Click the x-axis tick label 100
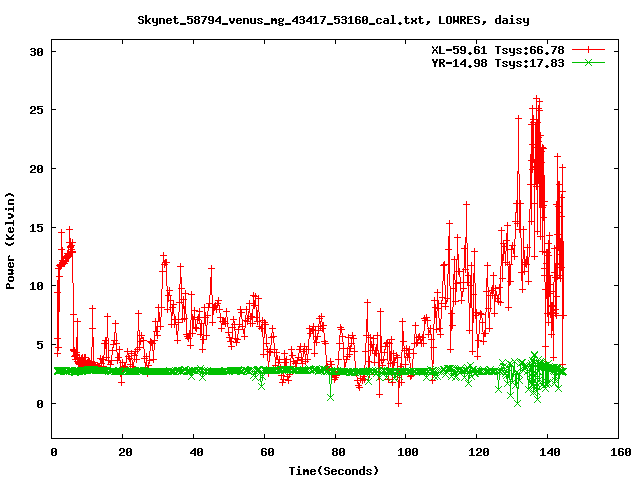640x480 pixels. [408, 452]
